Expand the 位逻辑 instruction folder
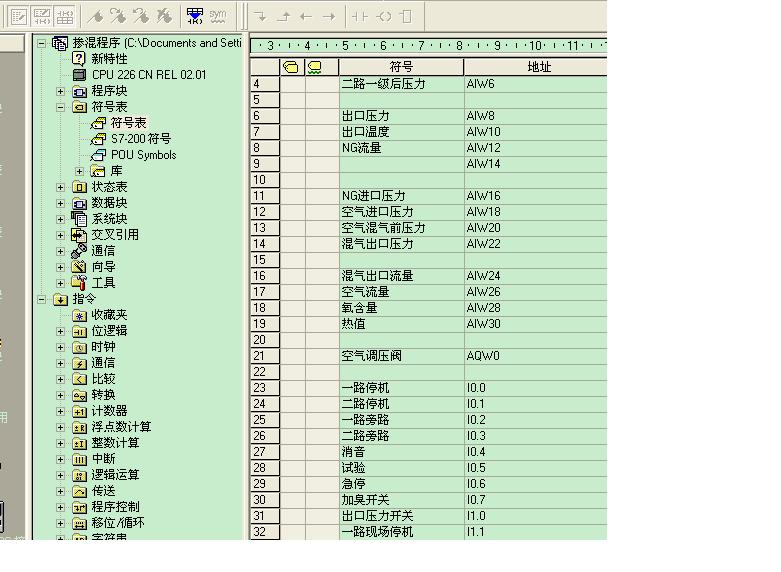781x572 pixels. coord(62,331)
